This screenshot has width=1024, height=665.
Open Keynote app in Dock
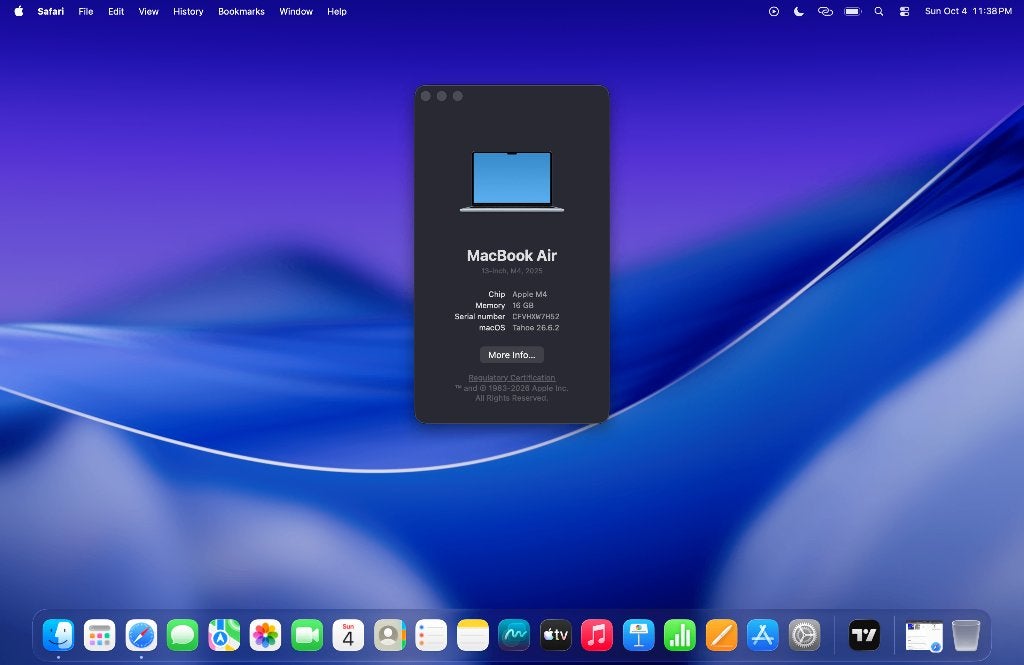click(x=639, y=635)
